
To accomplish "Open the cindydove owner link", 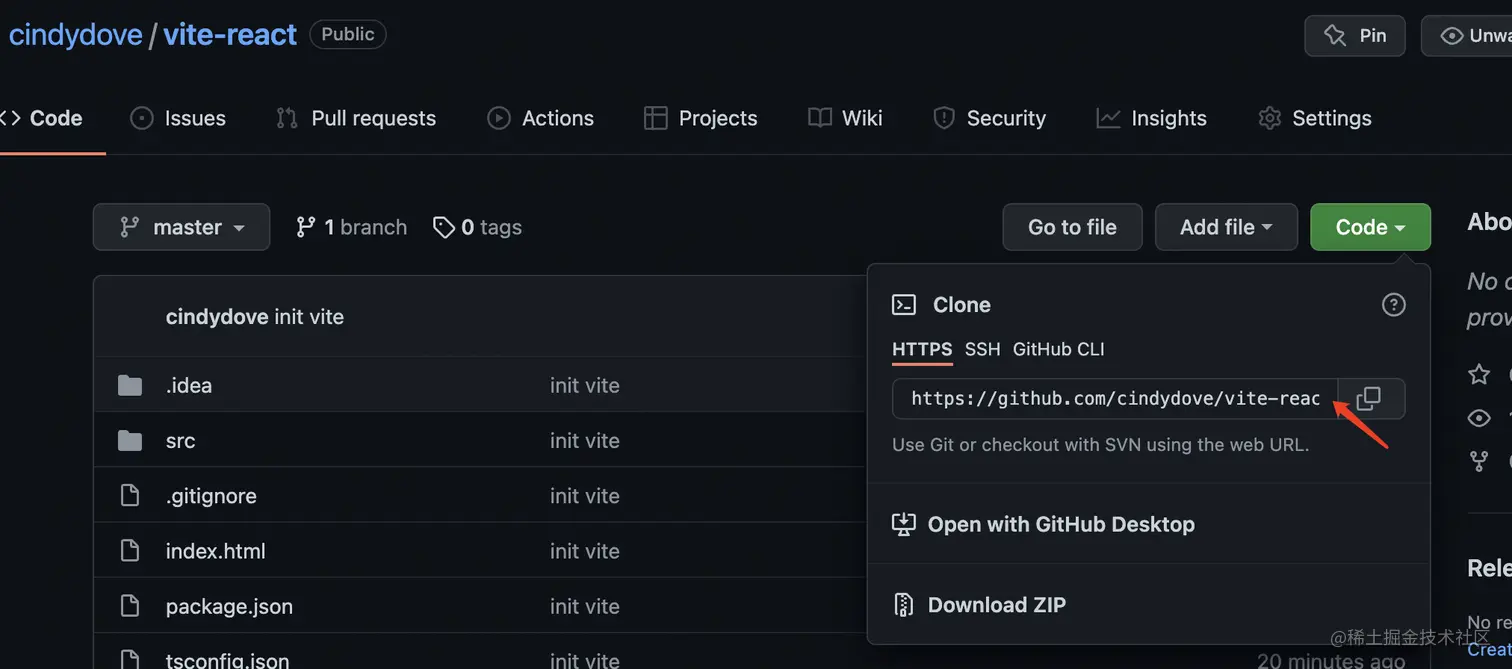I will (x=75, y=35).
